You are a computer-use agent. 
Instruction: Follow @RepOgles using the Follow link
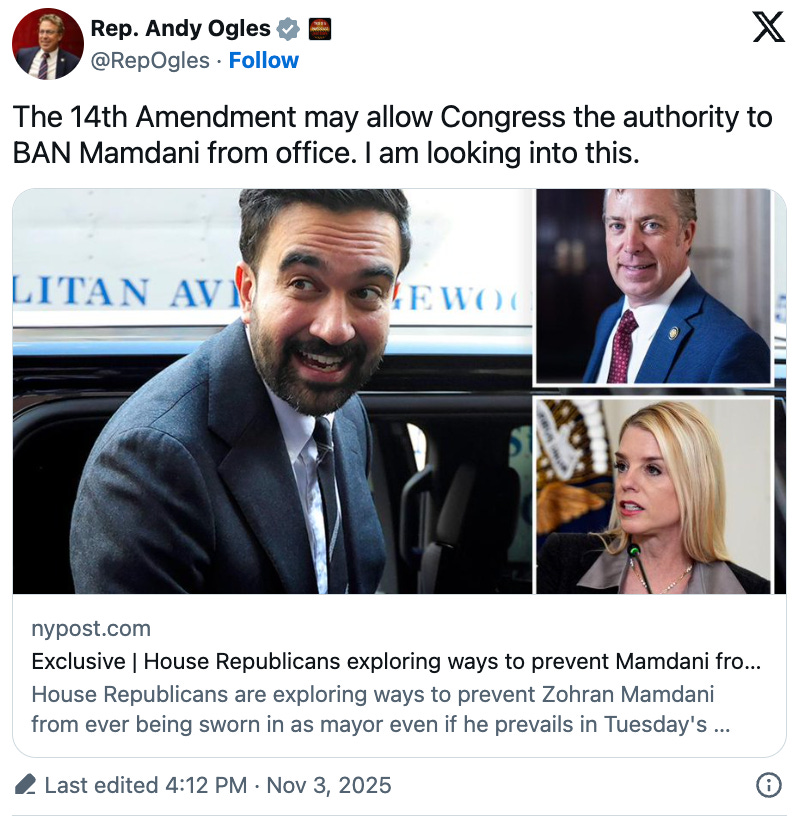pos(264,61)
